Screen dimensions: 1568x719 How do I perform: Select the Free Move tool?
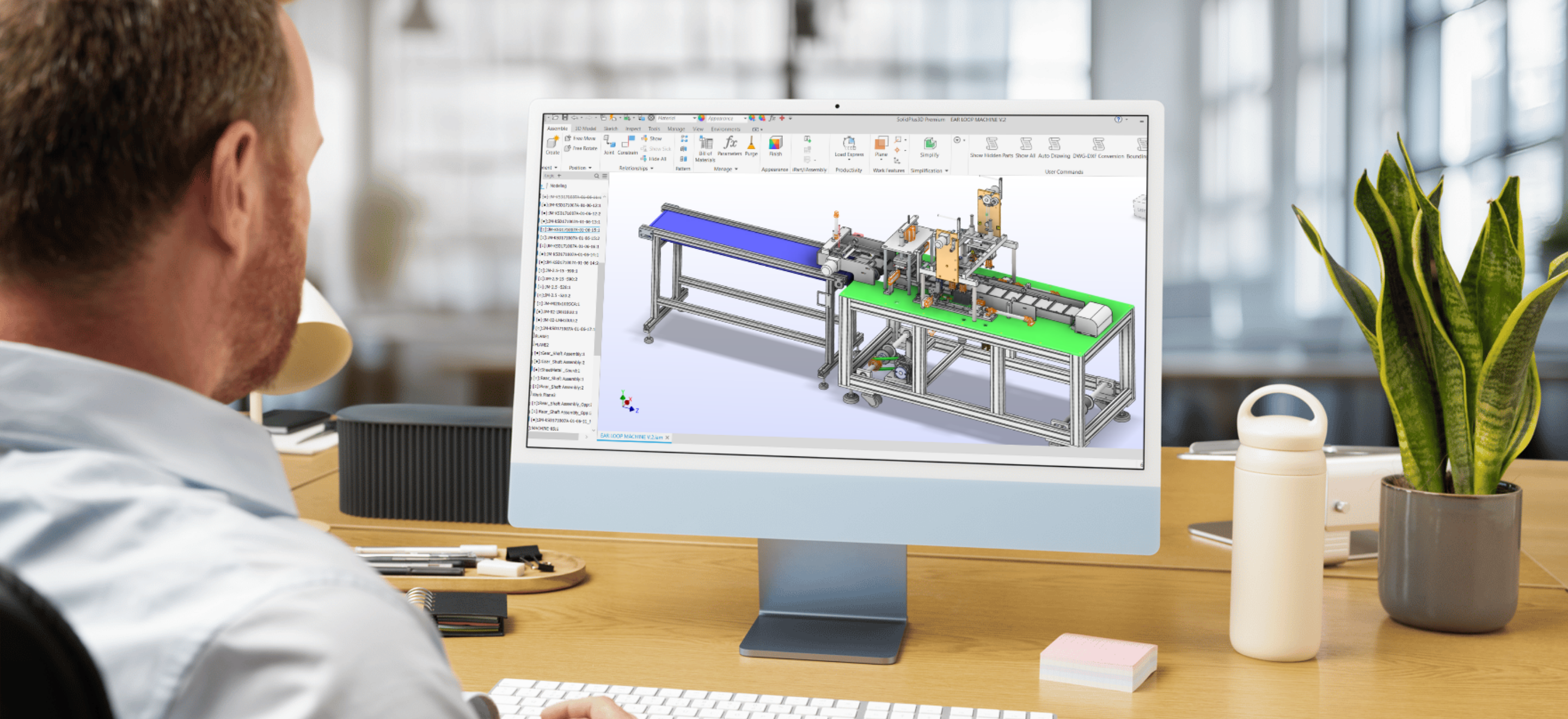tap(580, 139)
